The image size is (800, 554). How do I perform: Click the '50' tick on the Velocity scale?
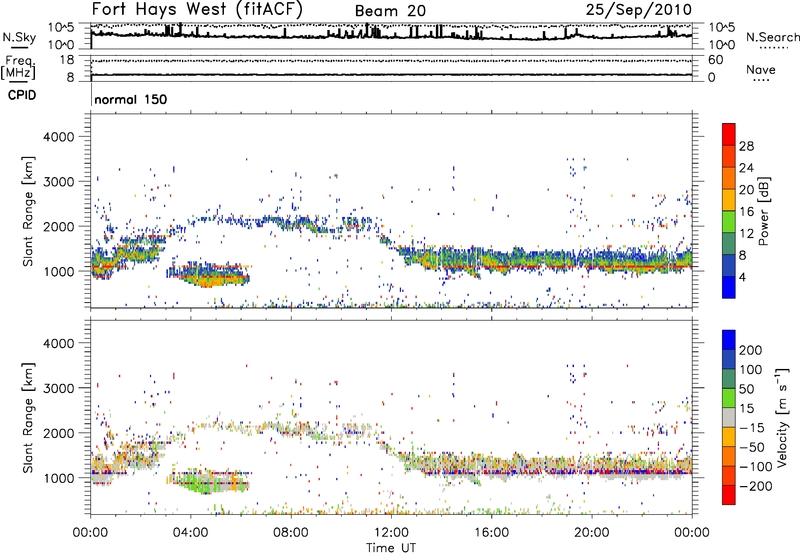point(746,389)
